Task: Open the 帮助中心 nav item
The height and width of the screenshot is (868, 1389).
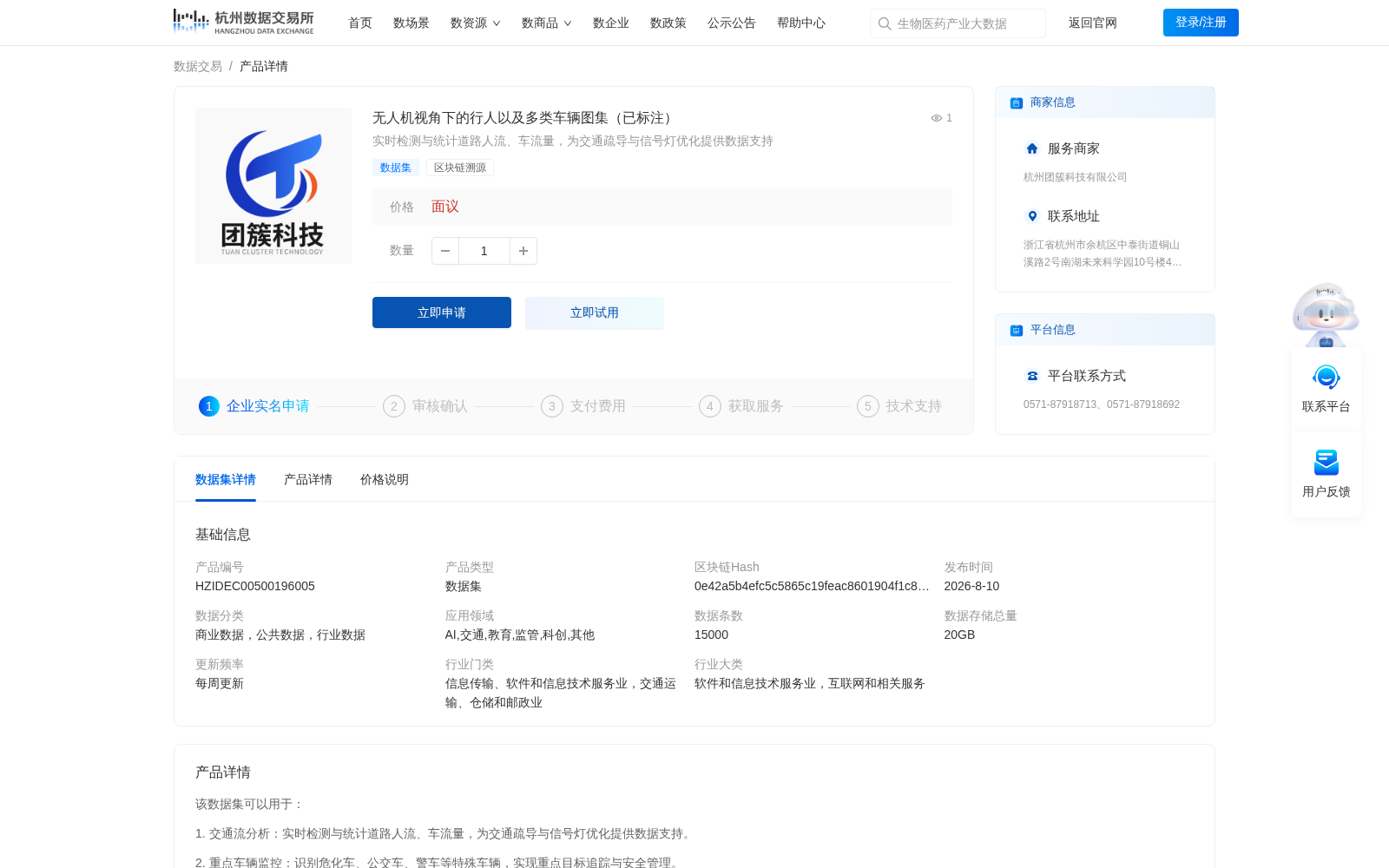Action: pyautogui.click(x=801, y=23)
